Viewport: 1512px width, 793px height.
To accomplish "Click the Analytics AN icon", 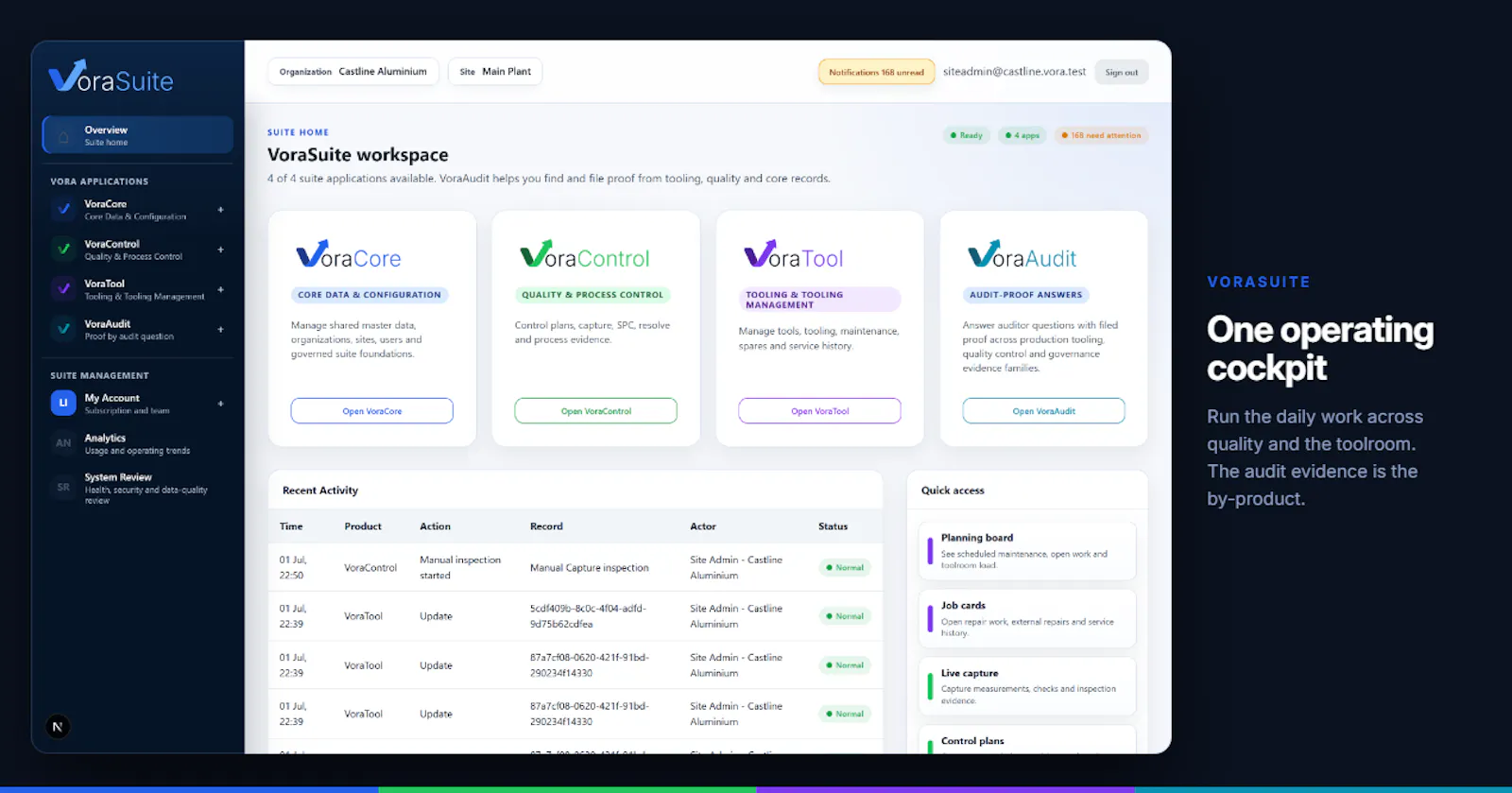I will coord(63,443).
